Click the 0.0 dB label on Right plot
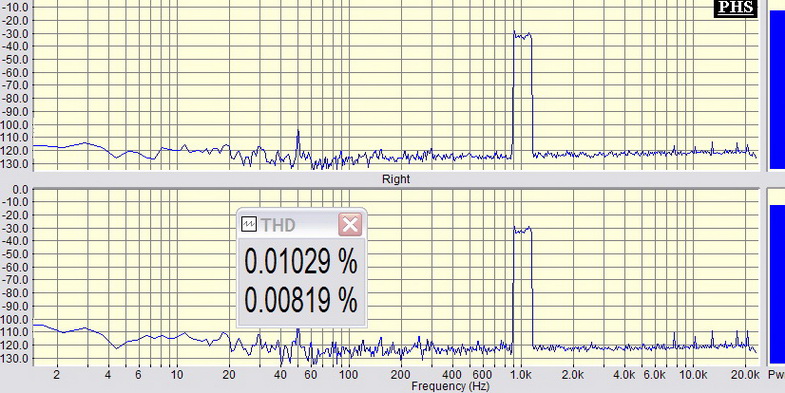This screenshot has width=785, height=393. (x=21, y=189)
